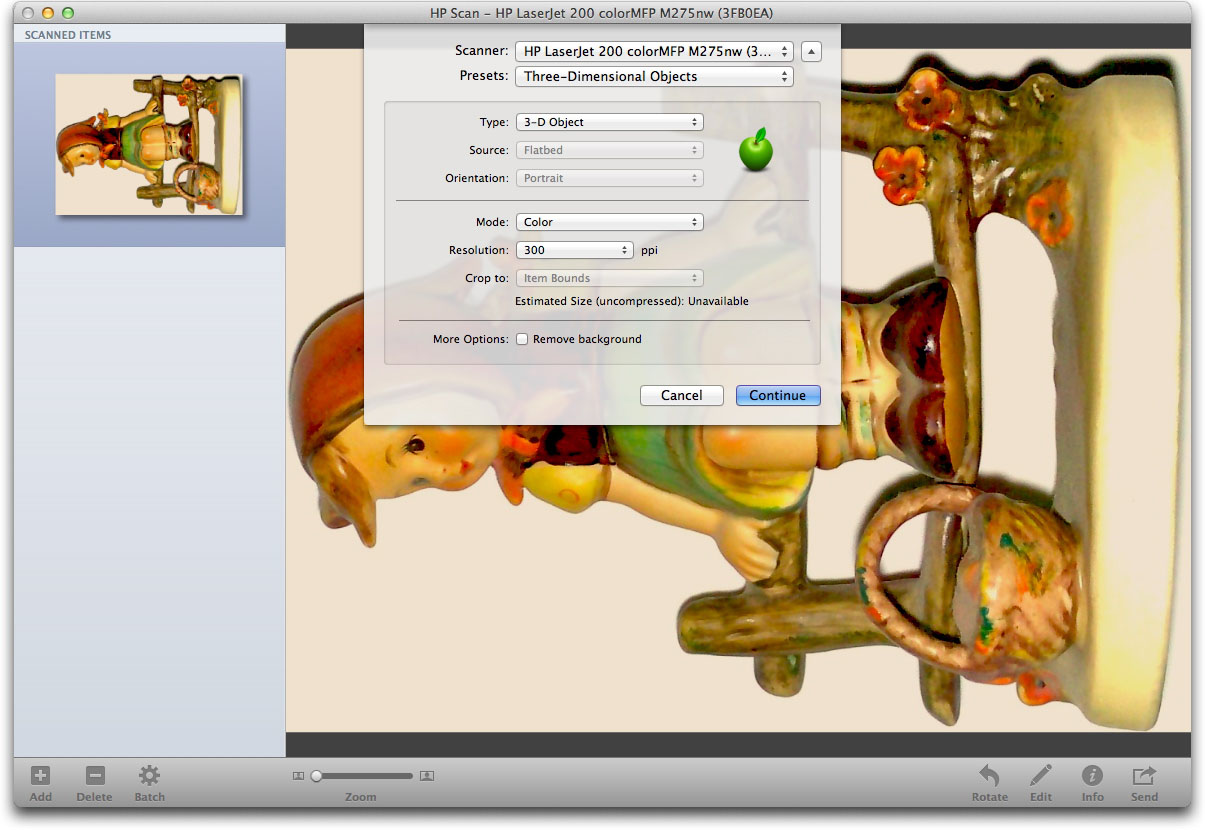Image resolution: width=1205 pixels, height=830 pixels.
Task: Open the Presets dropdown
Action: [x=653, y=77]
